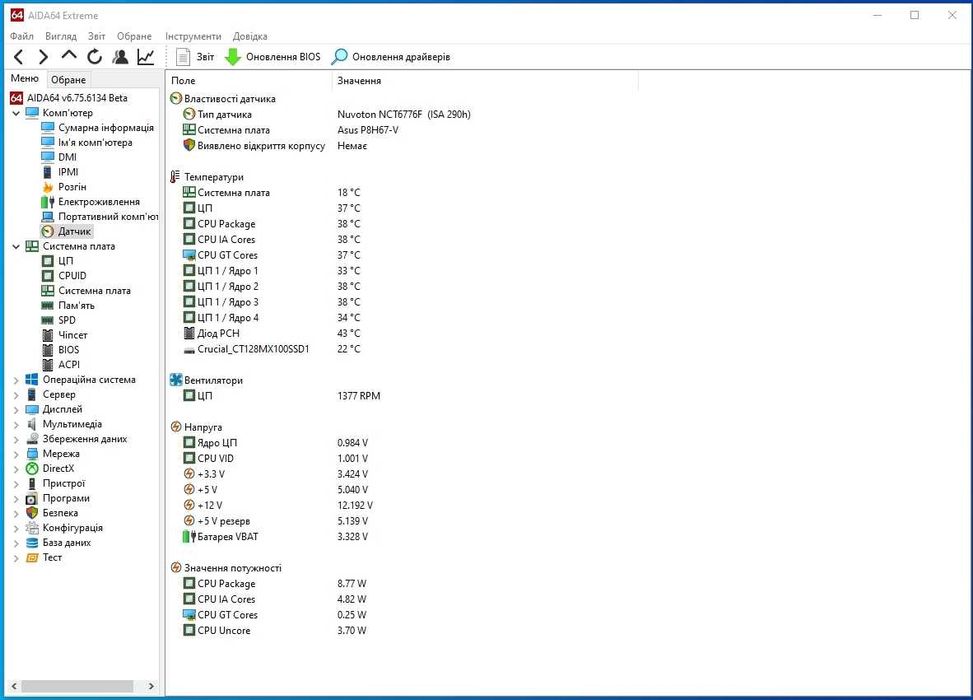
Task: Expand the Збереження даних node
Action: coord(16,439)
